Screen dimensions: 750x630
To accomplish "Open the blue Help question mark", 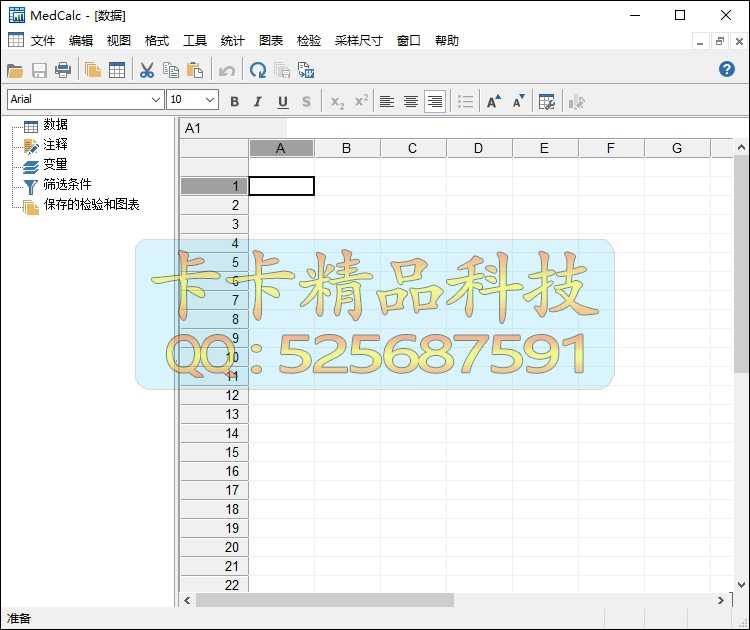I will [727, 70].
